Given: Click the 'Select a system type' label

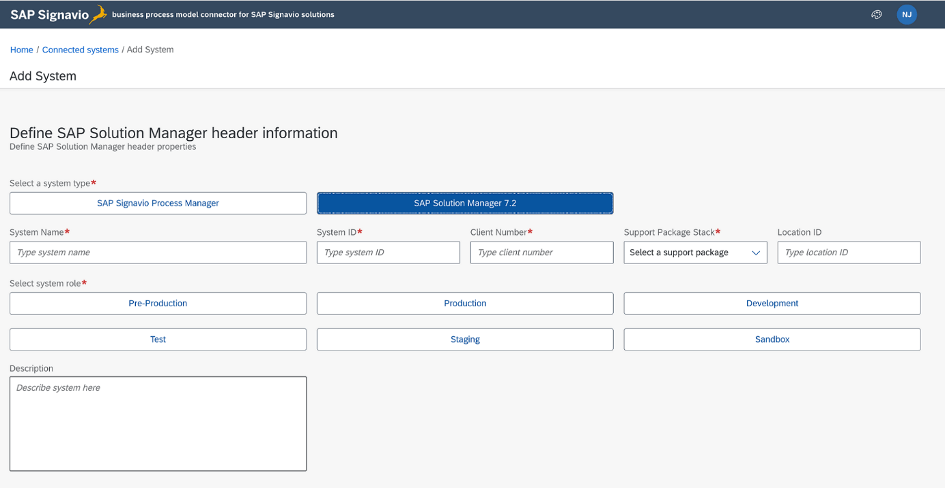Looking at the screenshot, I should [x=50, y=183].
